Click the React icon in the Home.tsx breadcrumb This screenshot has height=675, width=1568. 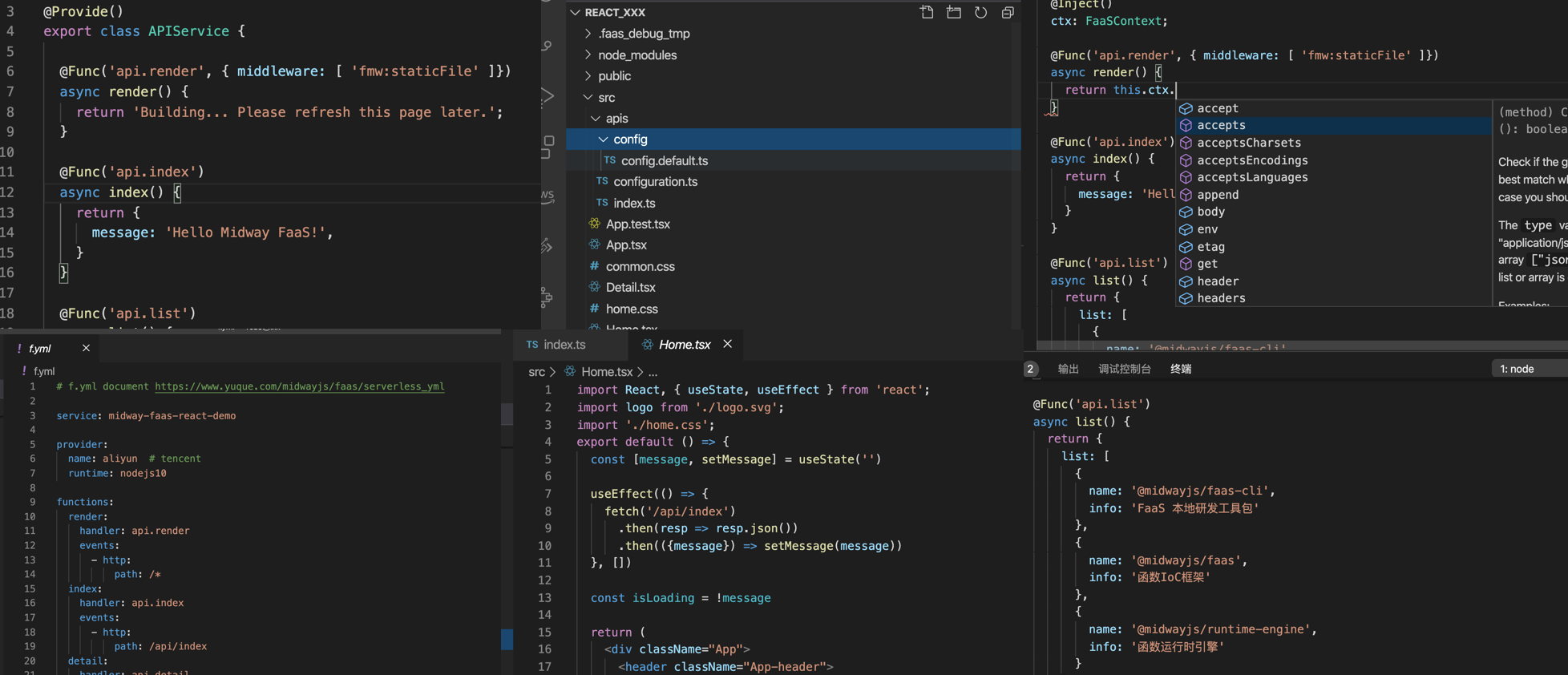point(570,372)
